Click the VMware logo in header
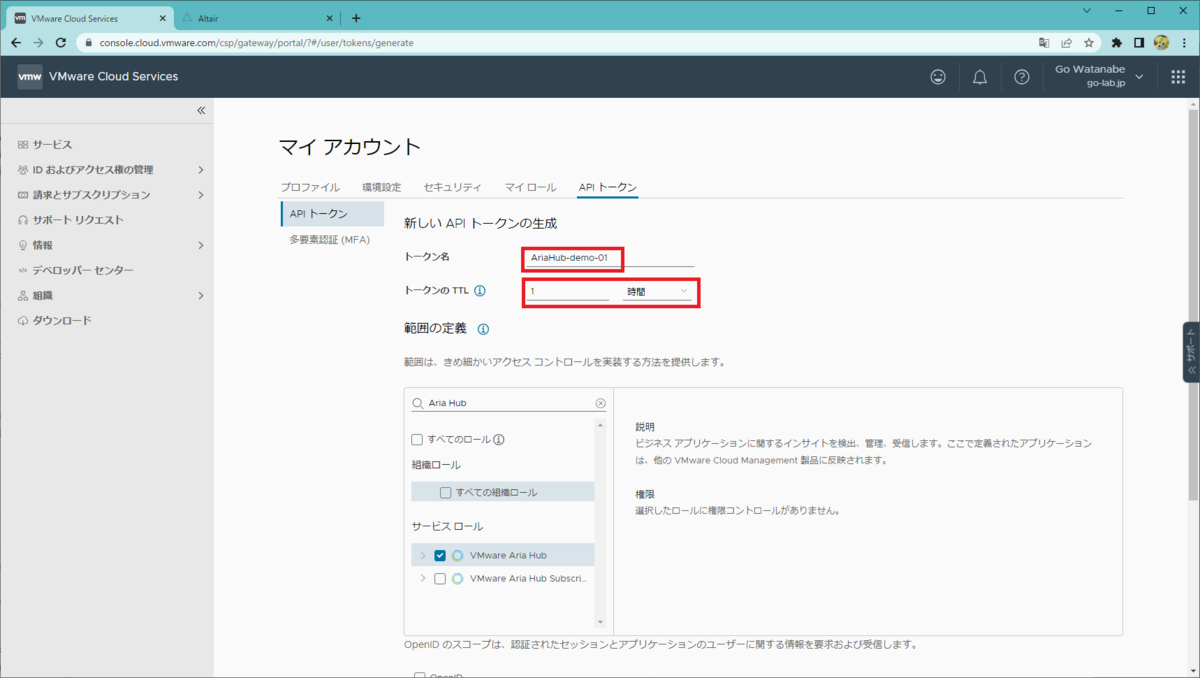The image size is (1200, 678). (x=30, y=77)
